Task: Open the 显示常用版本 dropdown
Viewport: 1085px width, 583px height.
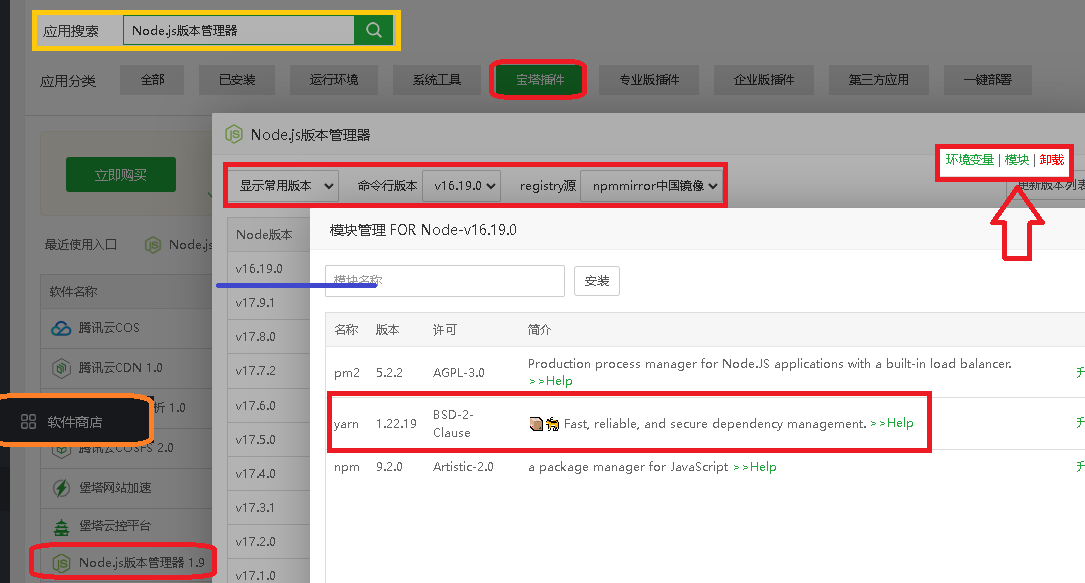Action: [283, 185]
